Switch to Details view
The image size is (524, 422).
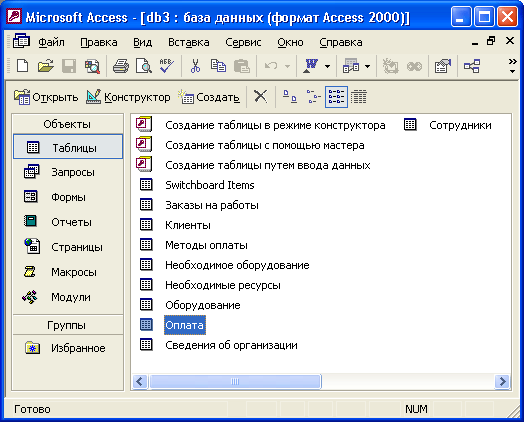coord(359,97)
